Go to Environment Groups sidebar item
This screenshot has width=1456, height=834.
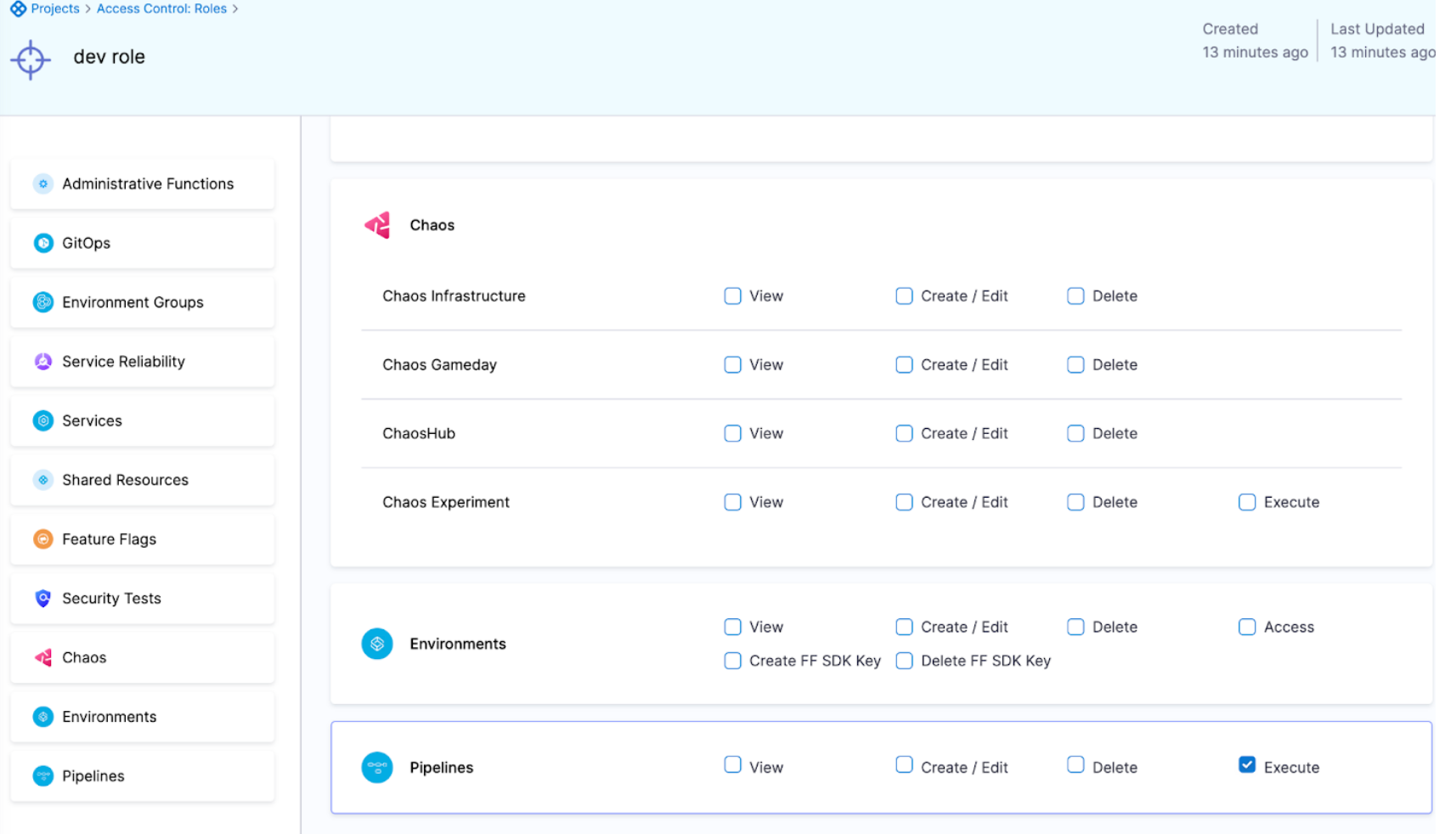tap(133, 302)
